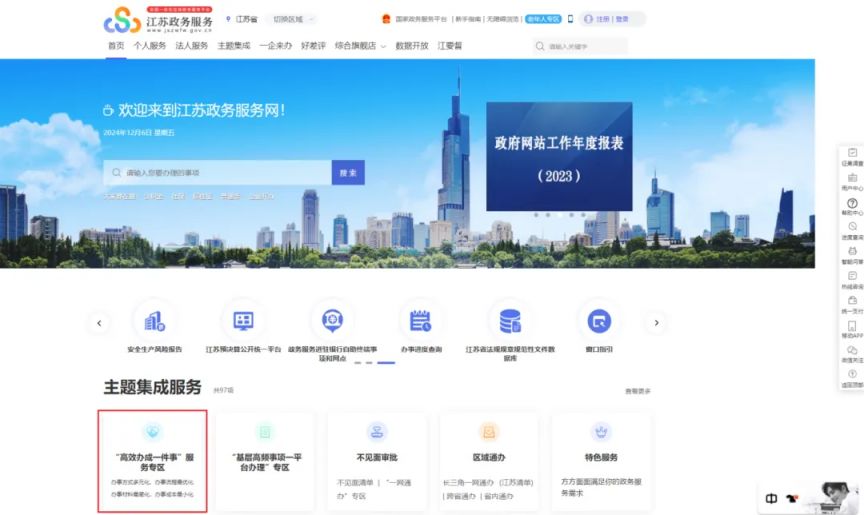Open the 江要督 menu item
Viewport: 864px width, 515px height.
450,46
